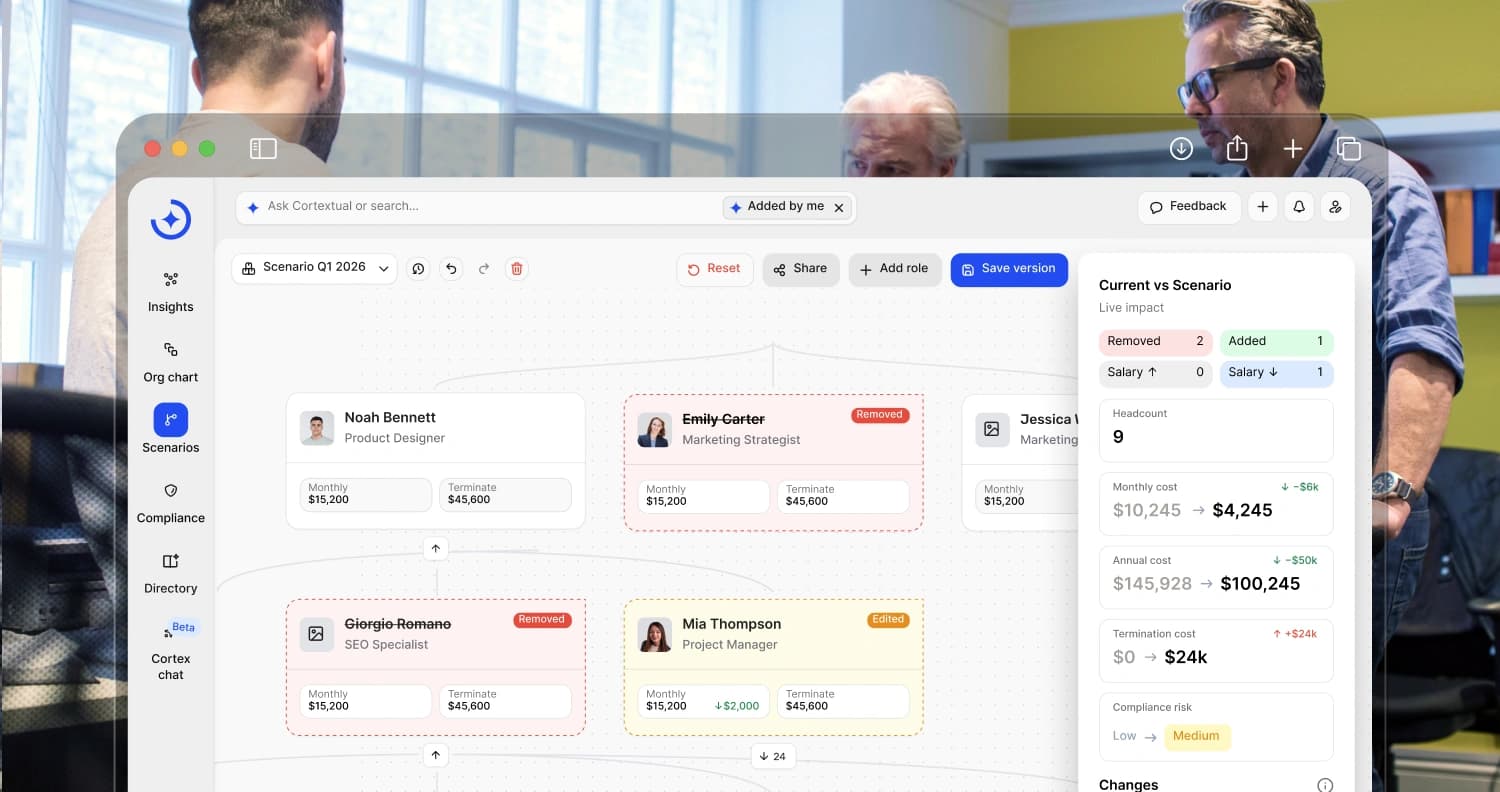Click the Added by me filter chip
The height and width of the screenshot is (792, 1500).
(x=788, y=207)
